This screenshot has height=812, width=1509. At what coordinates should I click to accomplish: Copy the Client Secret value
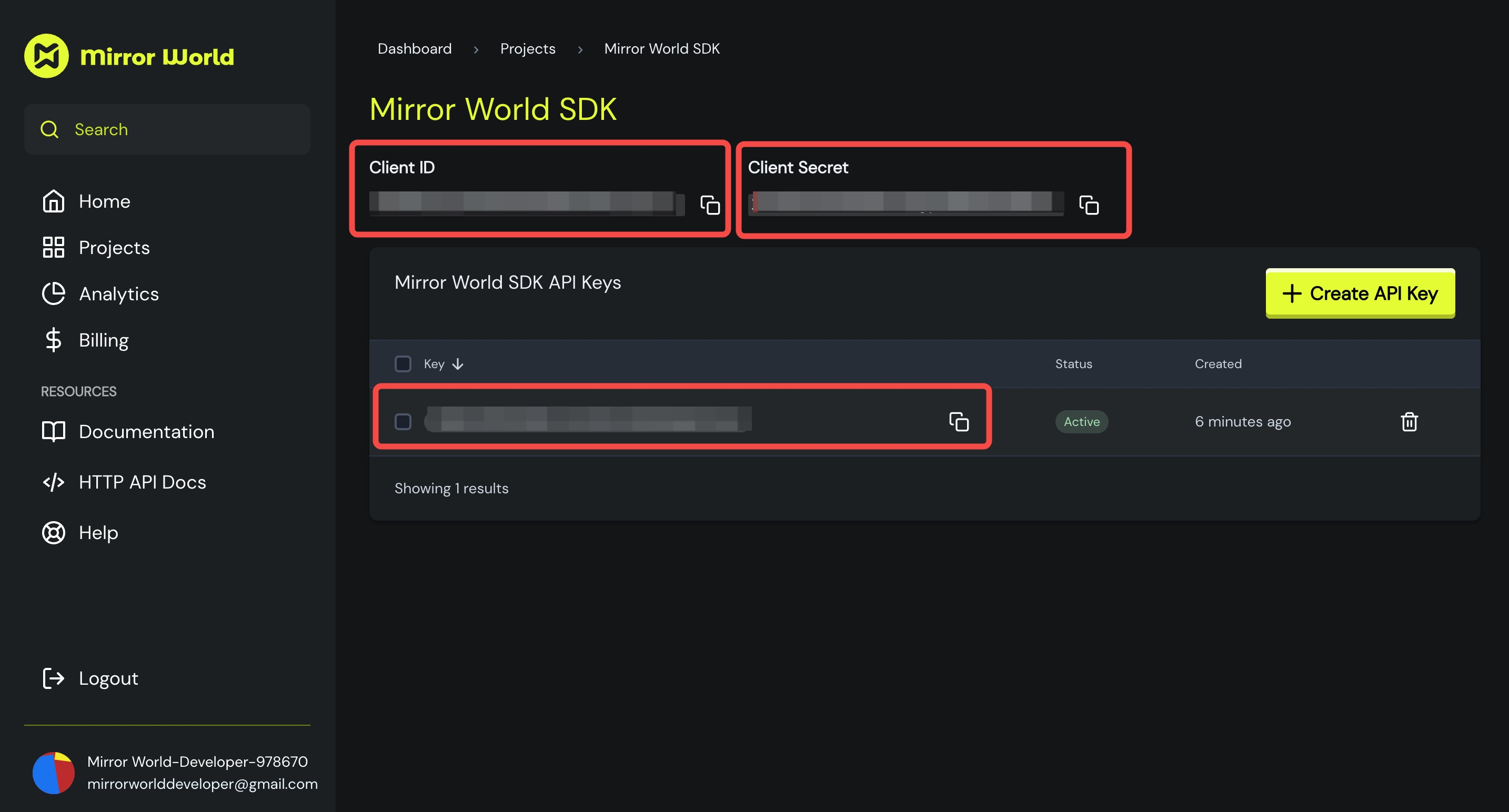[1089, 205]
